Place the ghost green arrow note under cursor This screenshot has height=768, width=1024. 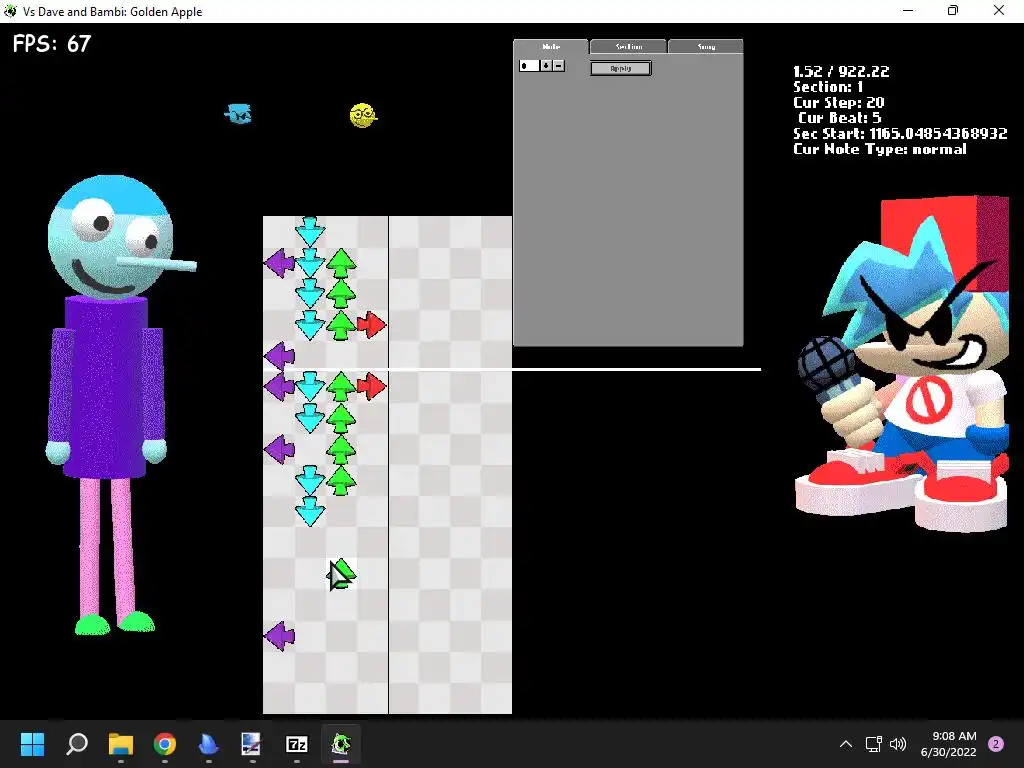(341, 575)
